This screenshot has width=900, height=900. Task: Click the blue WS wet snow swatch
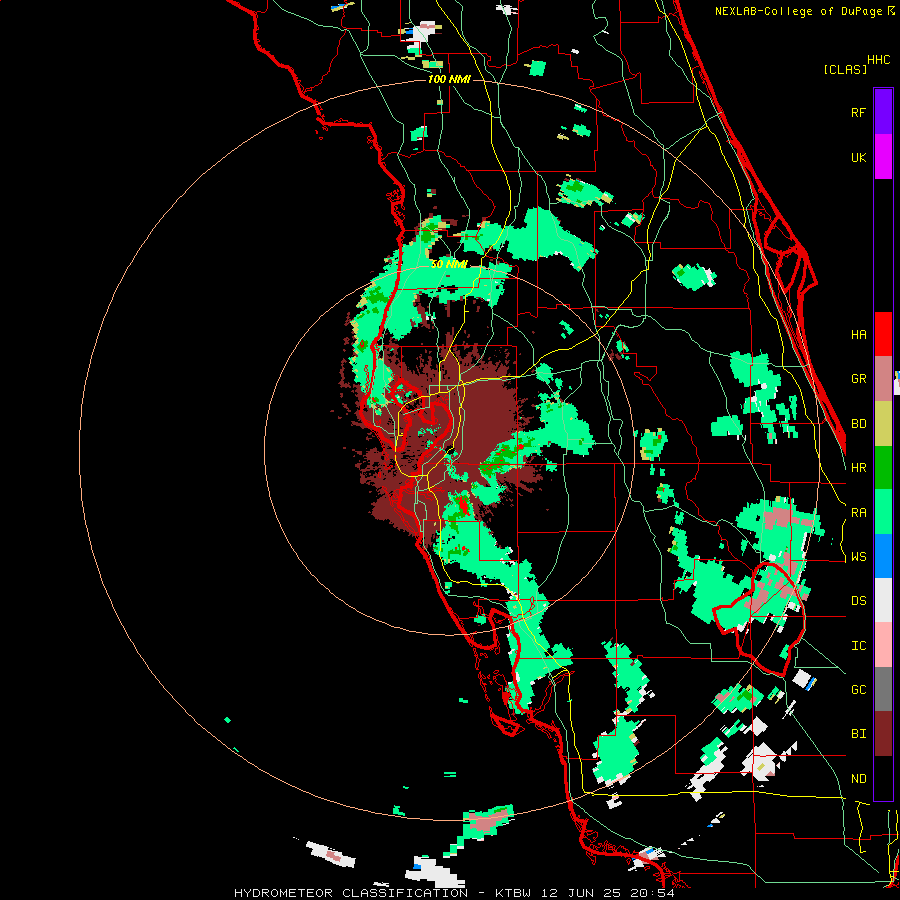point(883,556)
